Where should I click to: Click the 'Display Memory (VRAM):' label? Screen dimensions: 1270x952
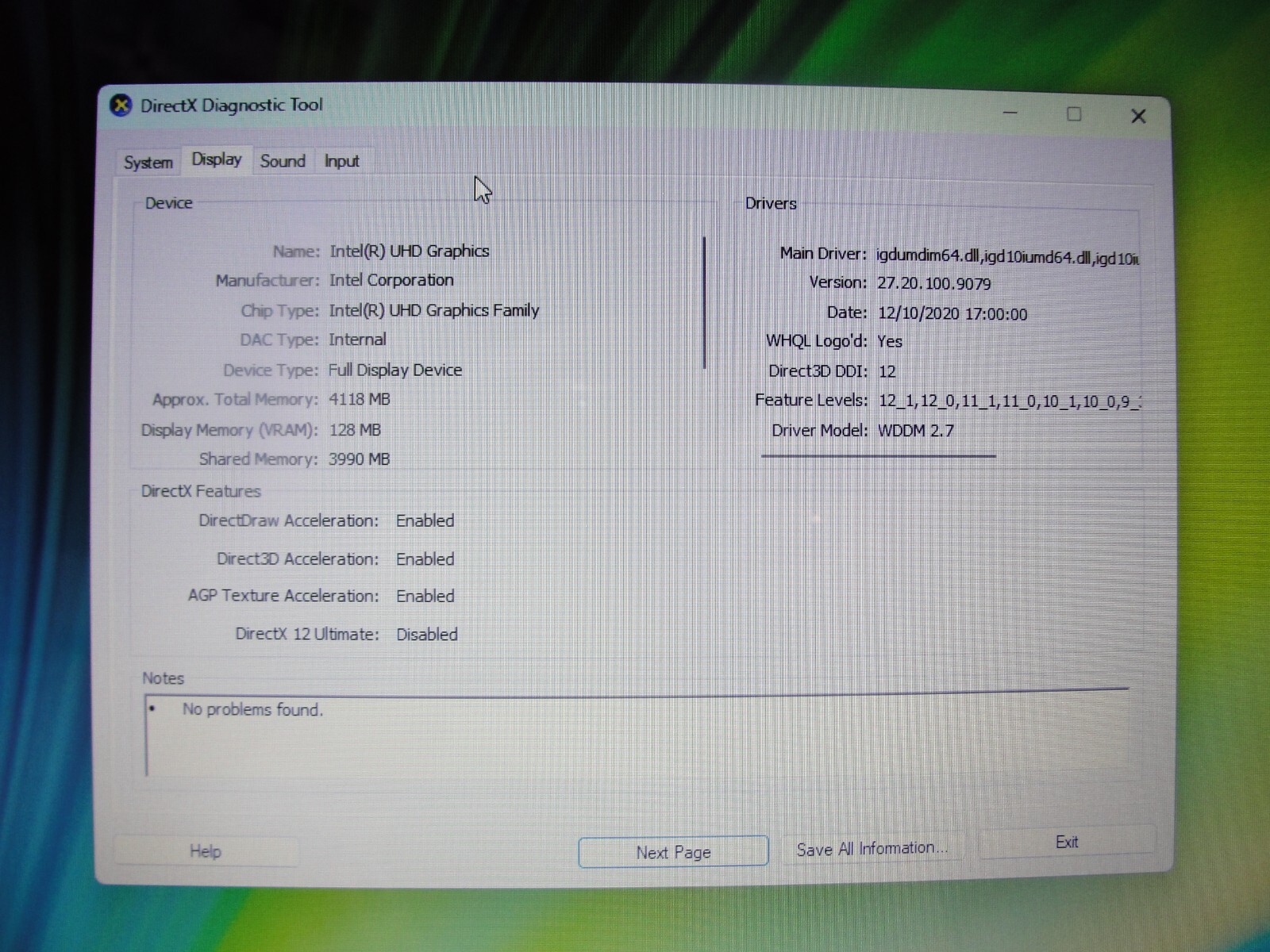click(229, 430)
